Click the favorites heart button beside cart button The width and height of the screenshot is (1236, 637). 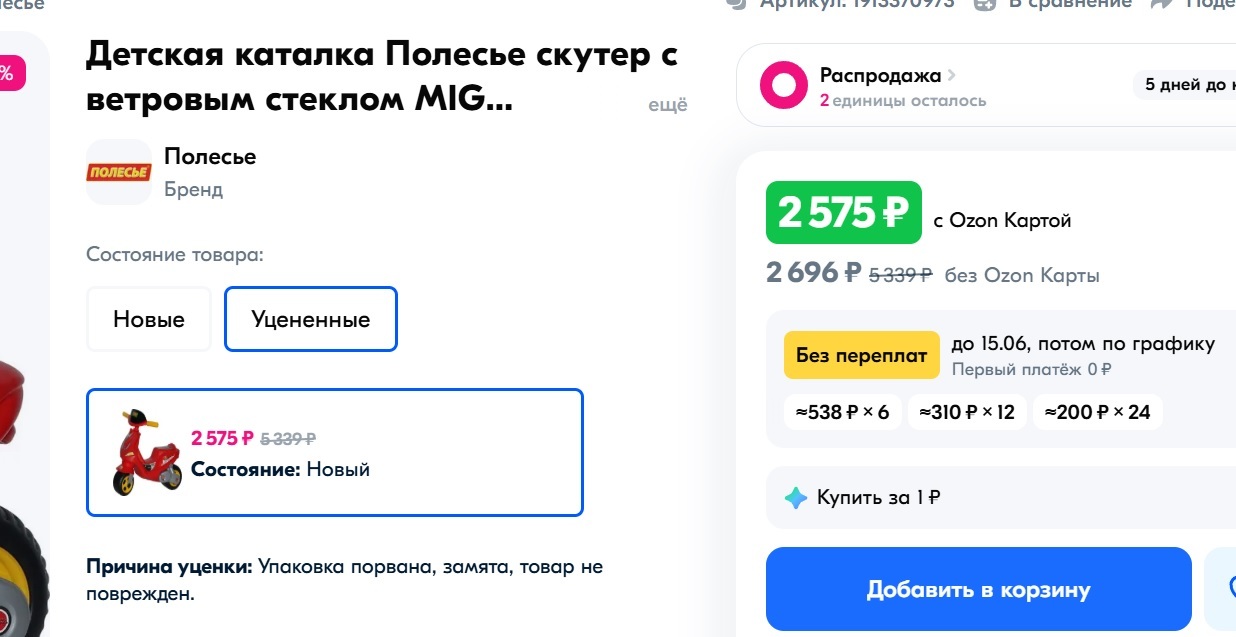click(x=1222, y=589)
